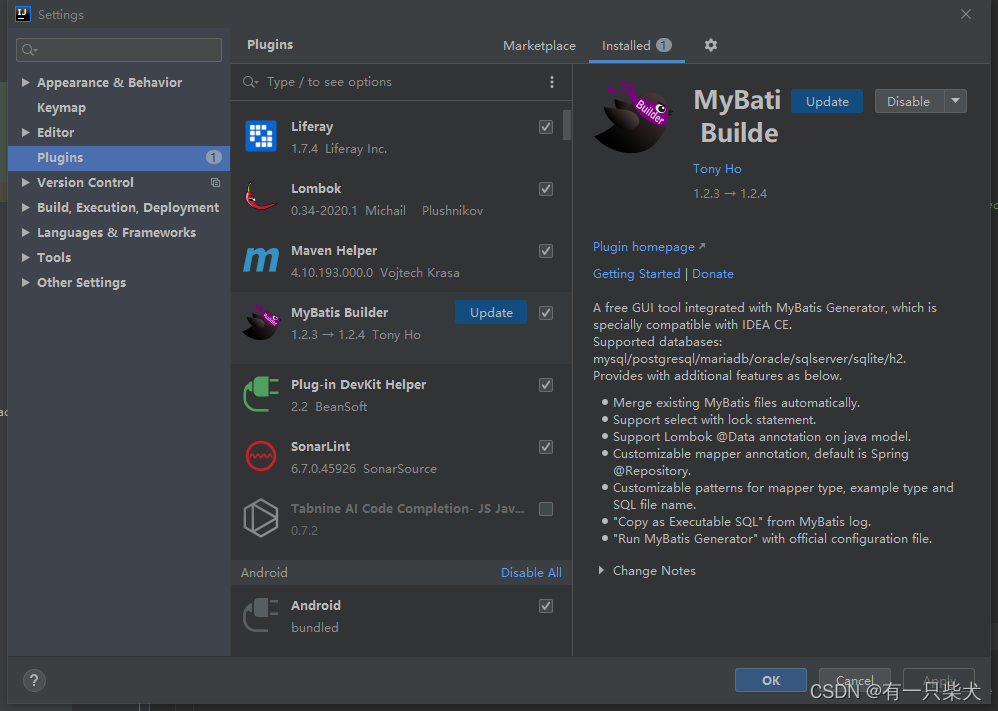Disable Plug-in DevKit Helper via checkbox
Image resolution: width=998 pixels, height=711 pixels.
545,384
